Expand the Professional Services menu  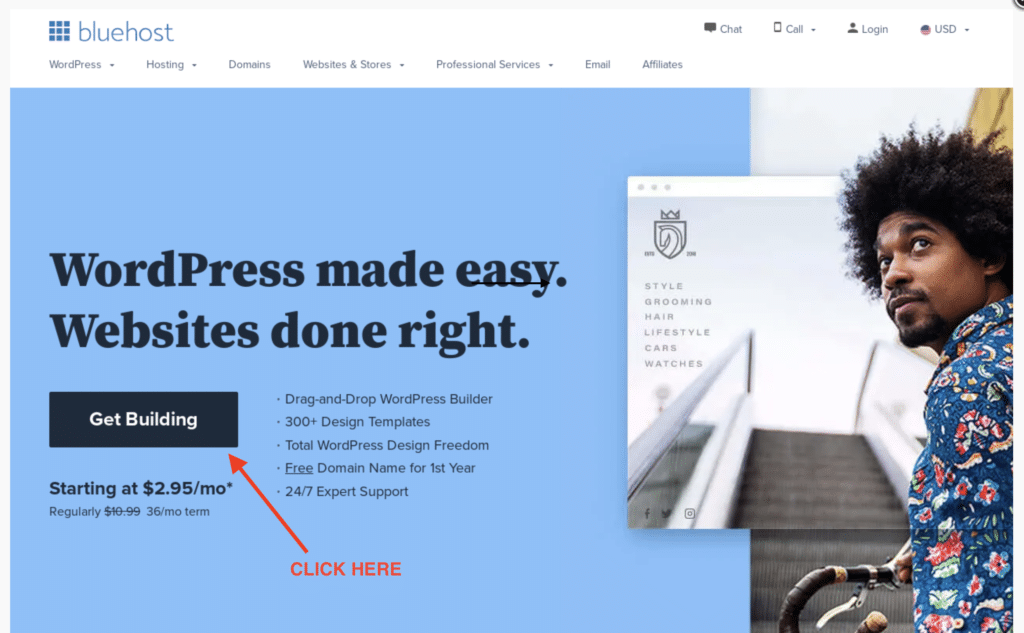click(x=494, y=65)
